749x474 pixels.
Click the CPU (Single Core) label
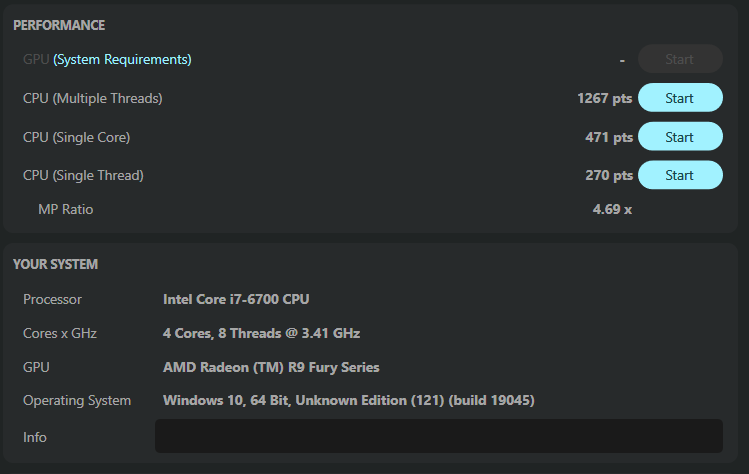pos(76,137)
